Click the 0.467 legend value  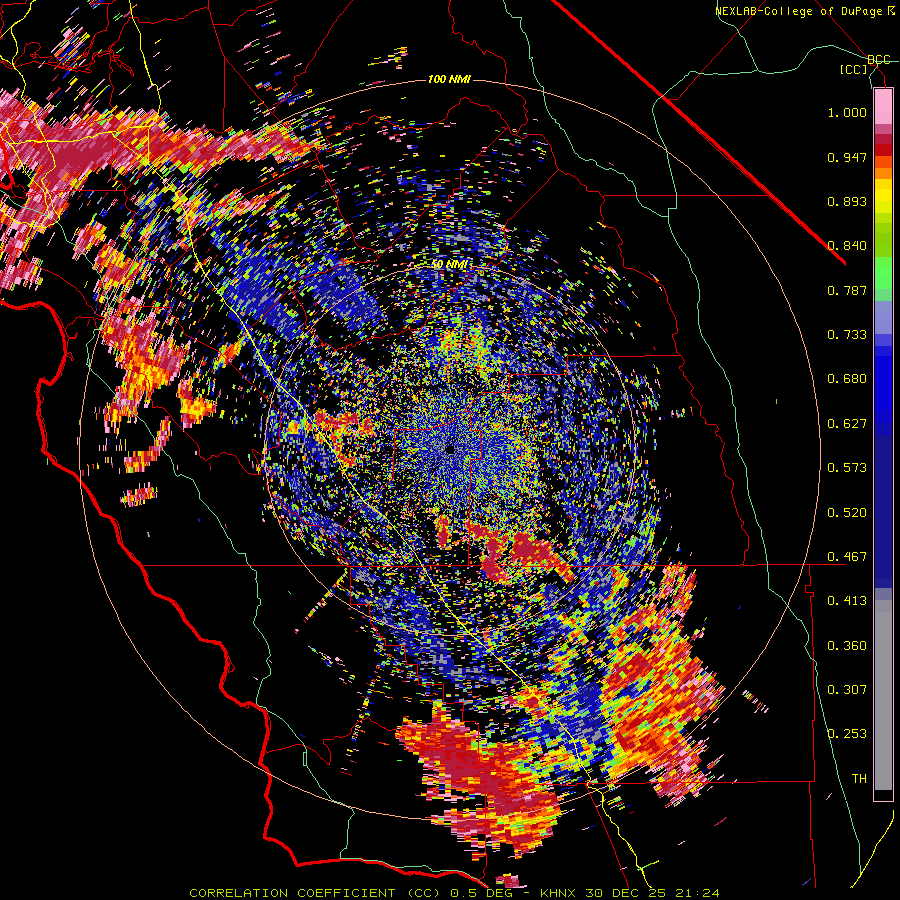[847, 557]
